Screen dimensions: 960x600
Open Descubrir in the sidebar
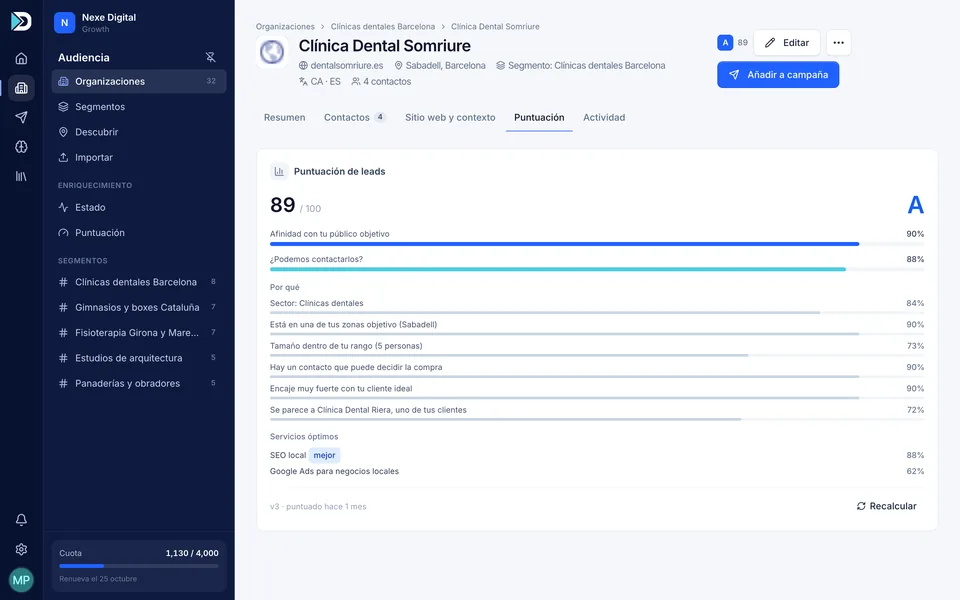coord(139,132)
